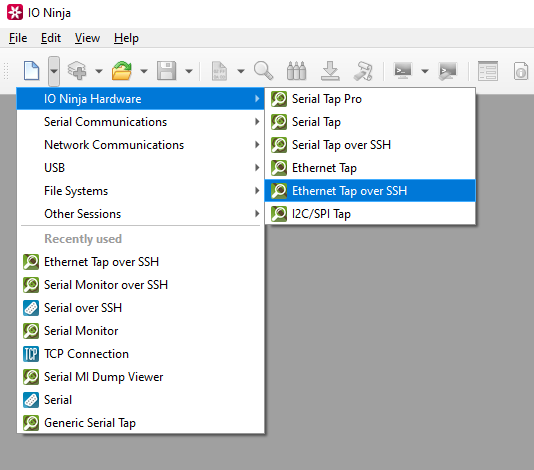Open recent TCP Connection

click(141, 354)
